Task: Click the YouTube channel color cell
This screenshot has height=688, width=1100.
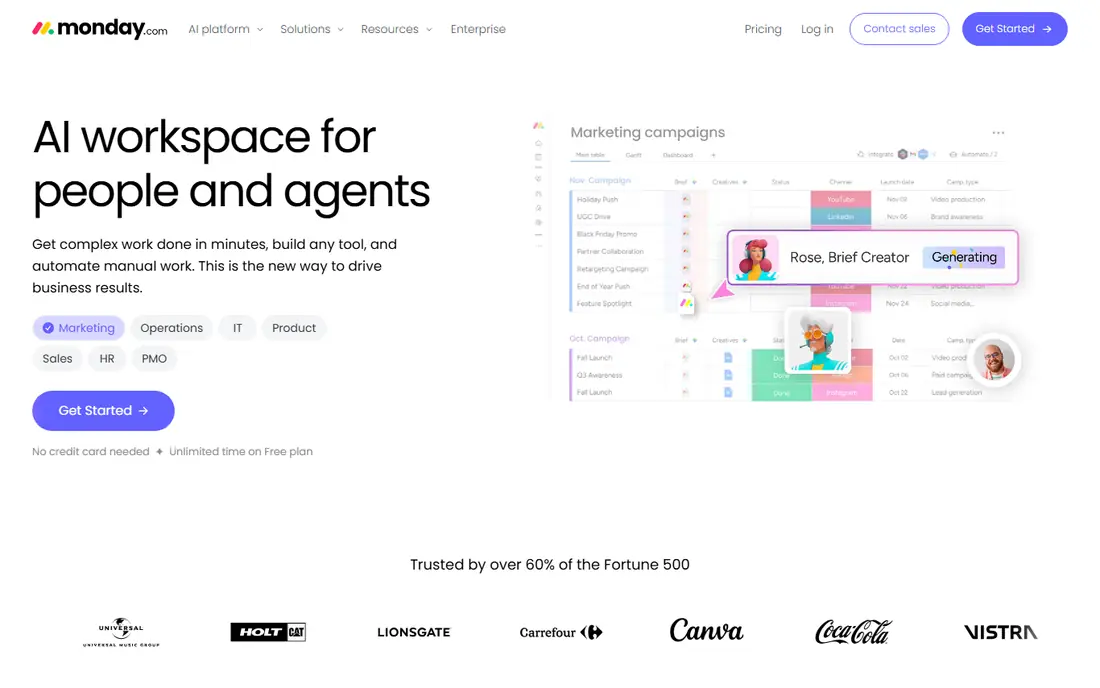Action: pyautogui.click(x=840, y=199)
